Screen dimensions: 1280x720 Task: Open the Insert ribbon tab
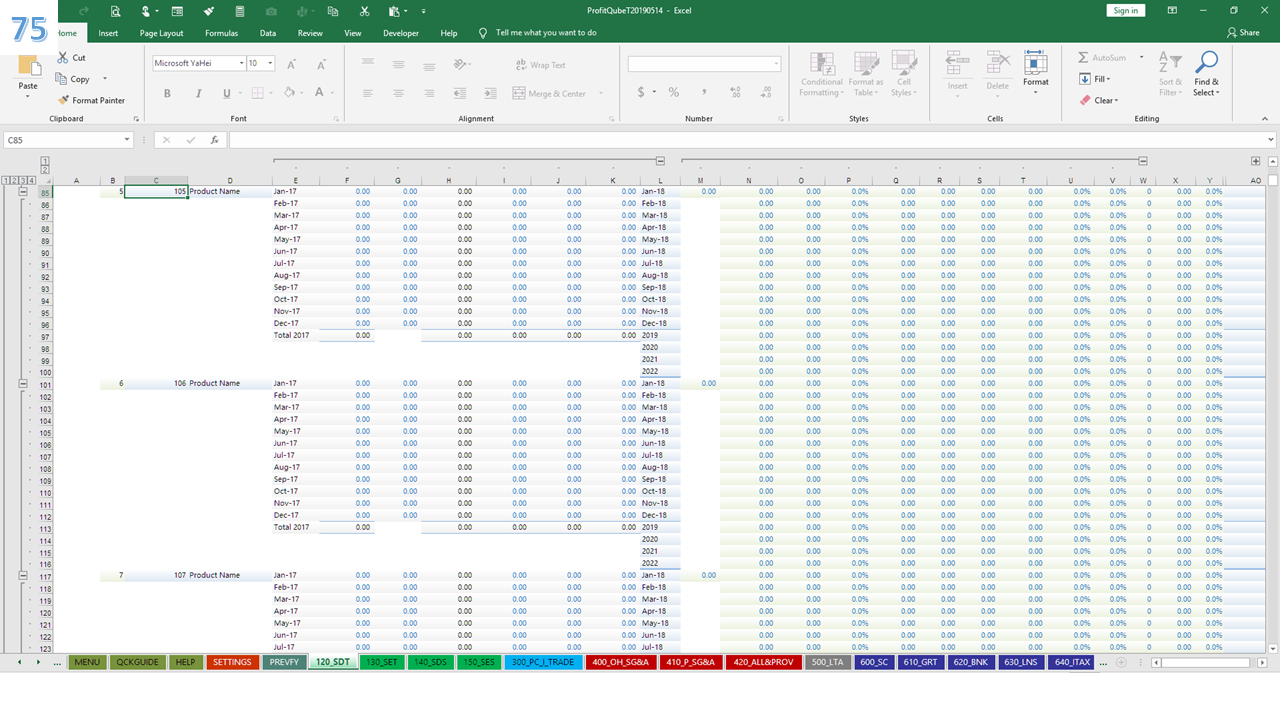coord(108,33)
